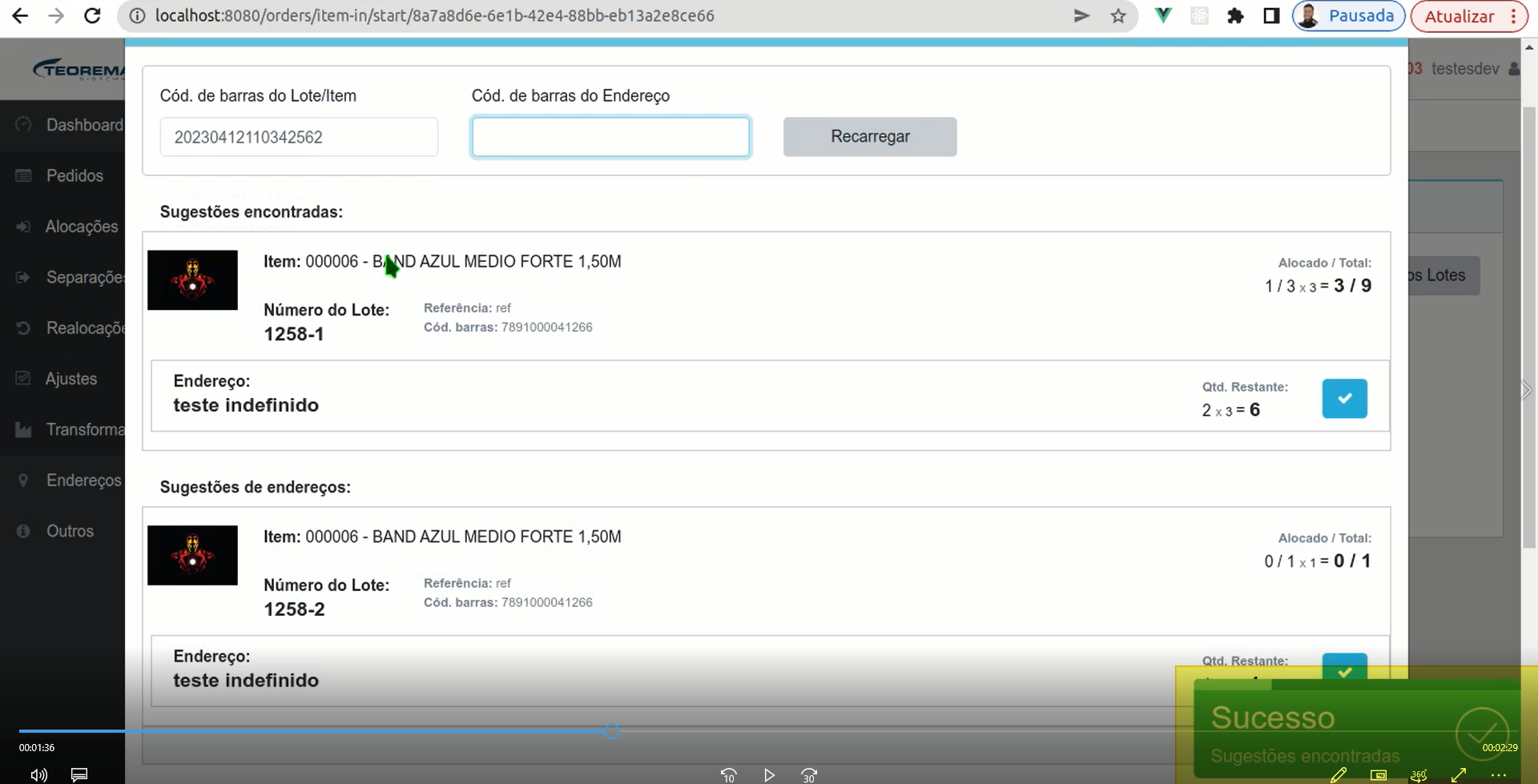Click the testesdev username in header
1538x784 pixels.
click(x=1465, y=69)
